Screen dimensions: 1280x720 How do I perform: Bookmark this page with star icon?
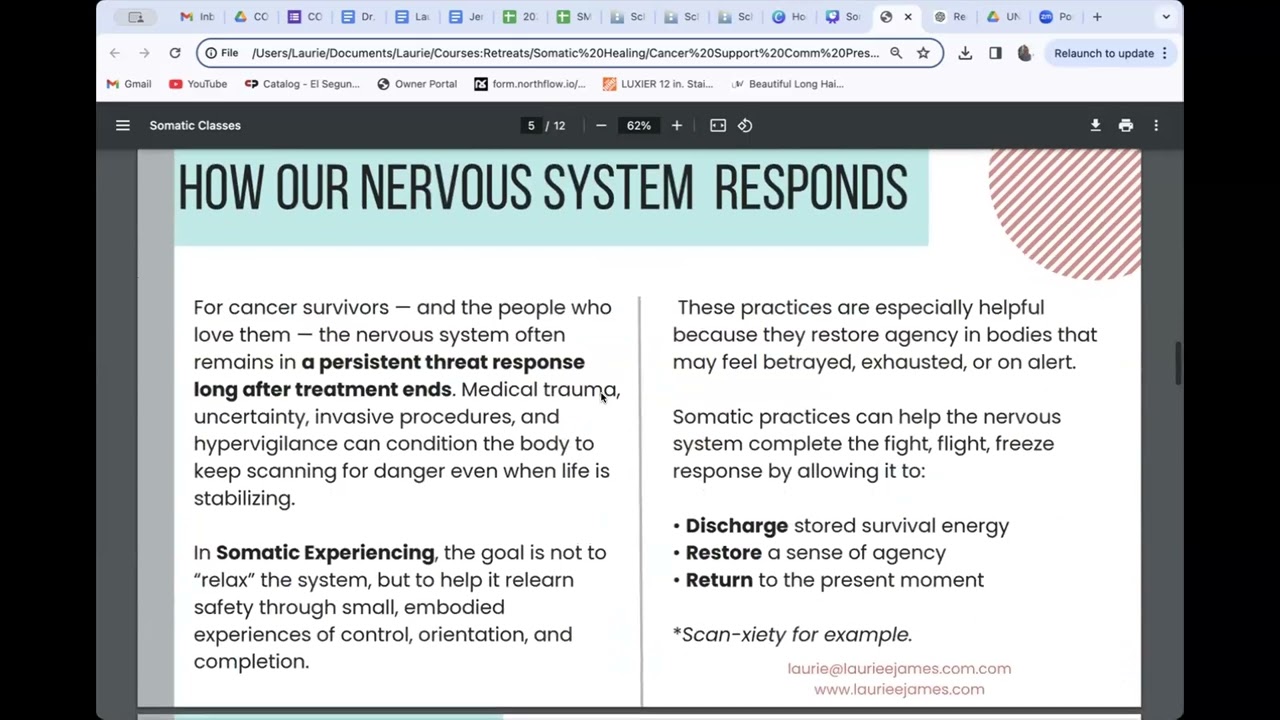(x=923, y=53)
